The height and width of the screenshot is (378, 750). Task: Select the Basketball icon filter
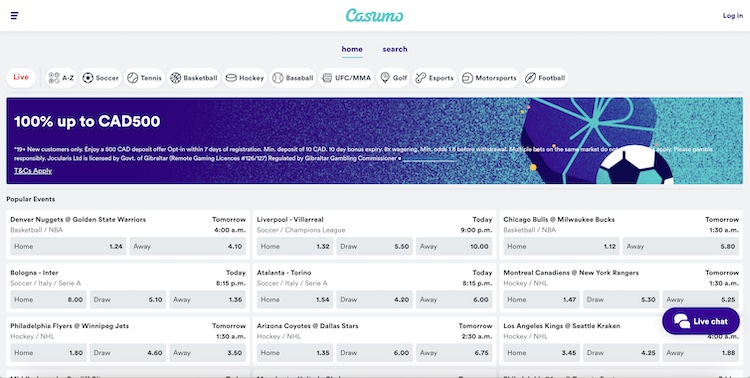click(176, 78)
